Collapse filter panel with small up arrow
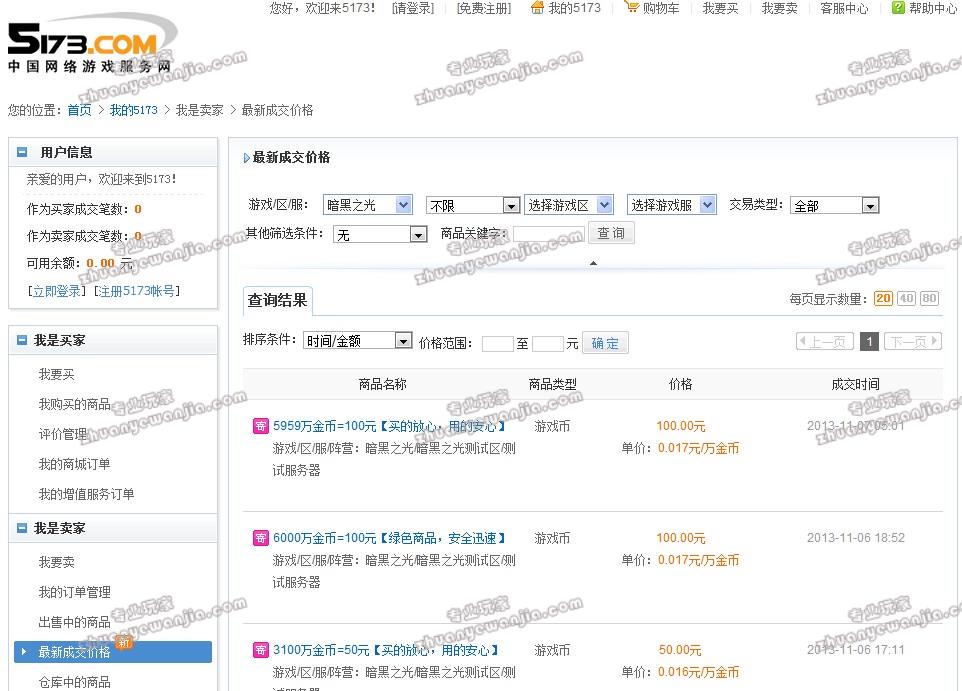The width and height of the screenshot is (962, 691). pyautogui.click(x=593, y=263)
